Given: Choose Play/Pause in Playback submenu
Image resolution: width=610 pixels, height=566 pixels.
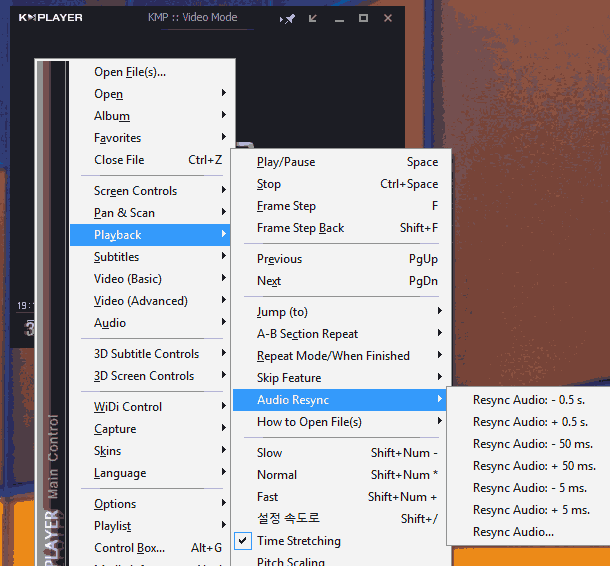Looking at the screenshot, I should tap(341, 162).
